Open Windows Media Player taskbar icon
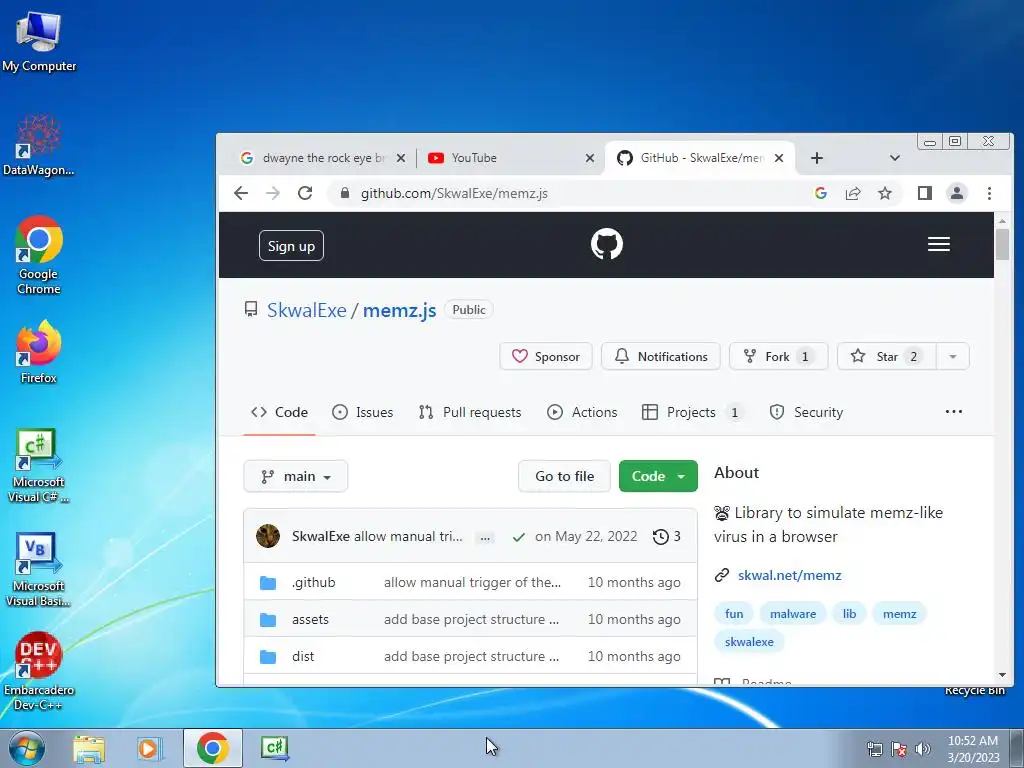 click(x=150, y=748)
